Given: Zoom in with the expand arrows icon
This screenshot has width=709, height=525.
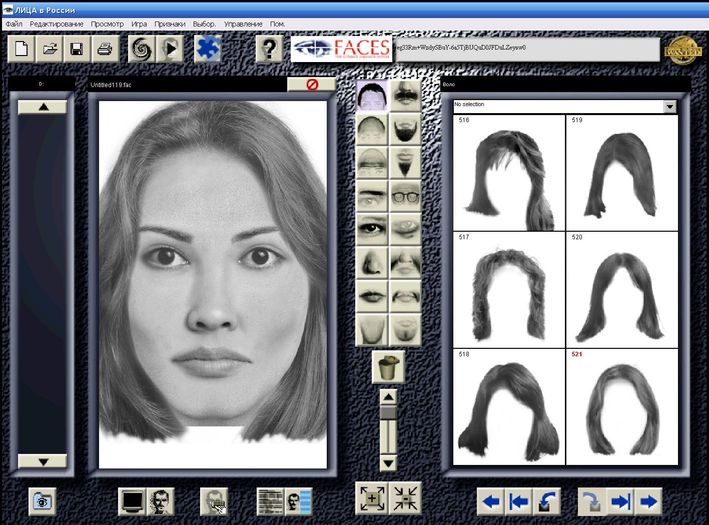Looking at the screenshot, I should pyautogui.click(x=372, y=498).
